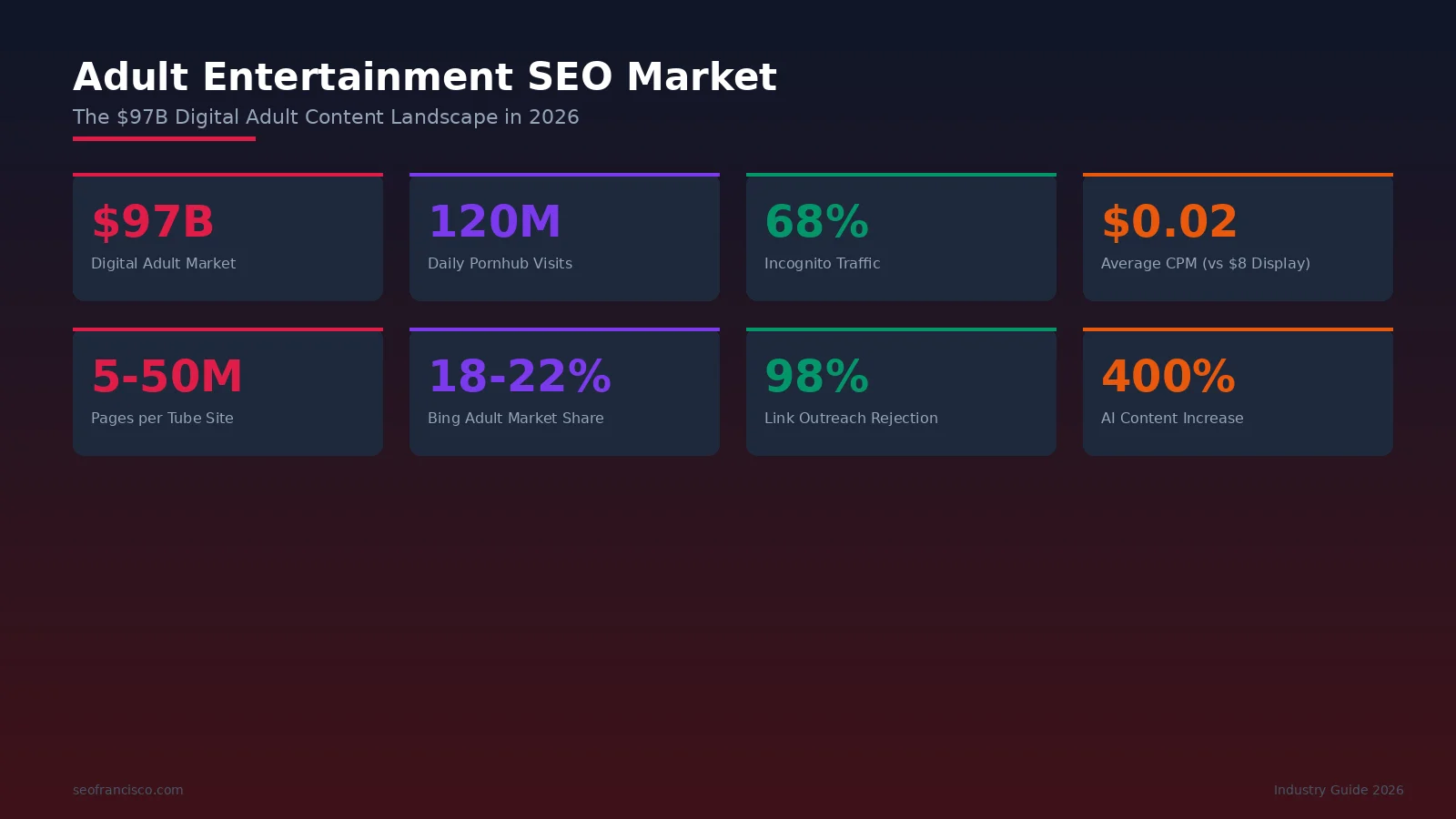
Task: Select the $97B Digital Adult Market card
Action: (x=227, y=237)
